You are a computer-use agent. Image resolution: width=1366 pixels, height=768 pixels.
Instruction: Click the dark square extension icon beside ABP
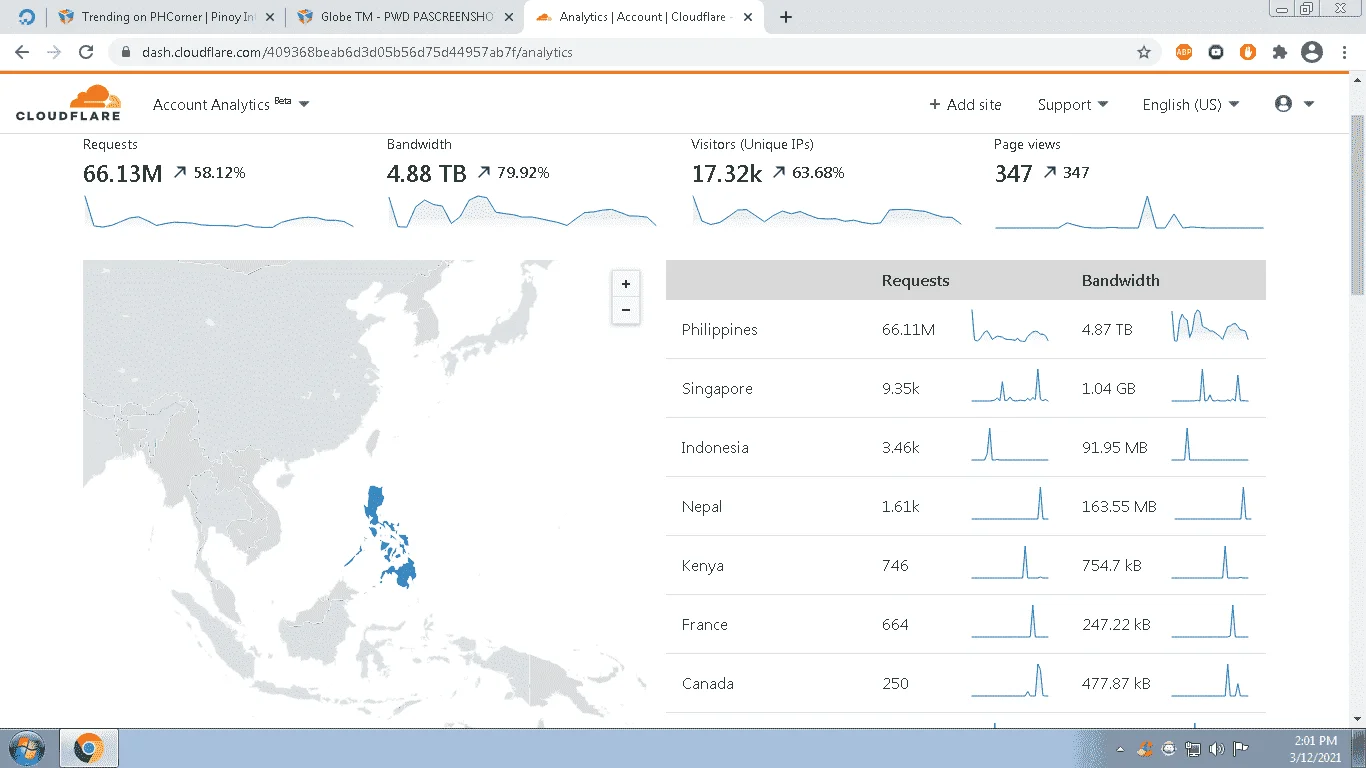click(x=1216, y=52)
